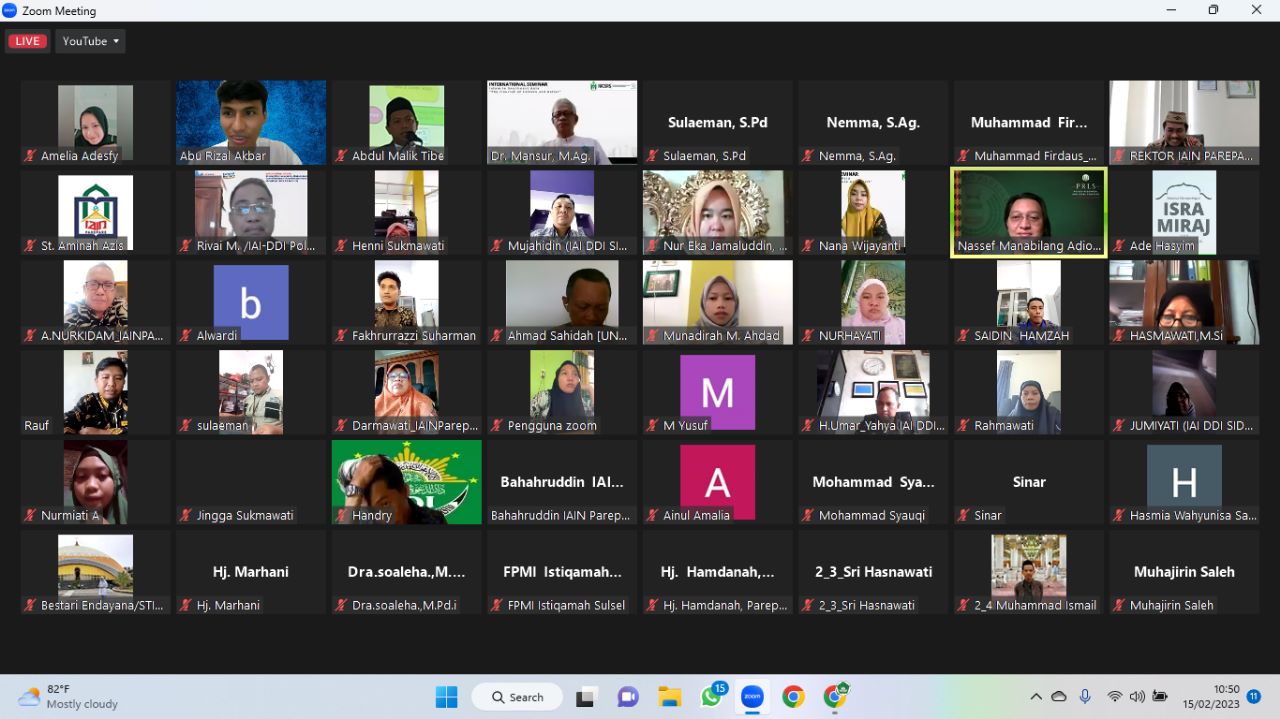This screenshot has width=1280, height=719.
Task: Click the Zoom icon in the taskbar
Action: [752, 697]
